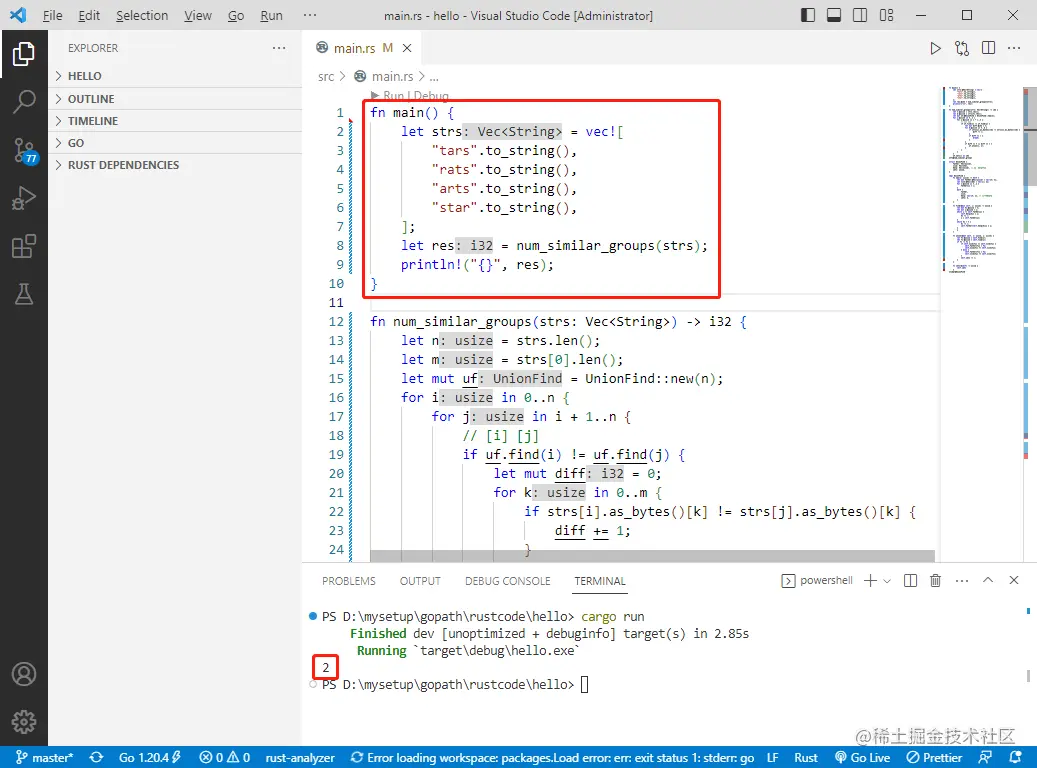Click the src breadcrumb segment
Image resolution: width=1037 pixels, height=768 pixels.
click(x=326, y=77)
